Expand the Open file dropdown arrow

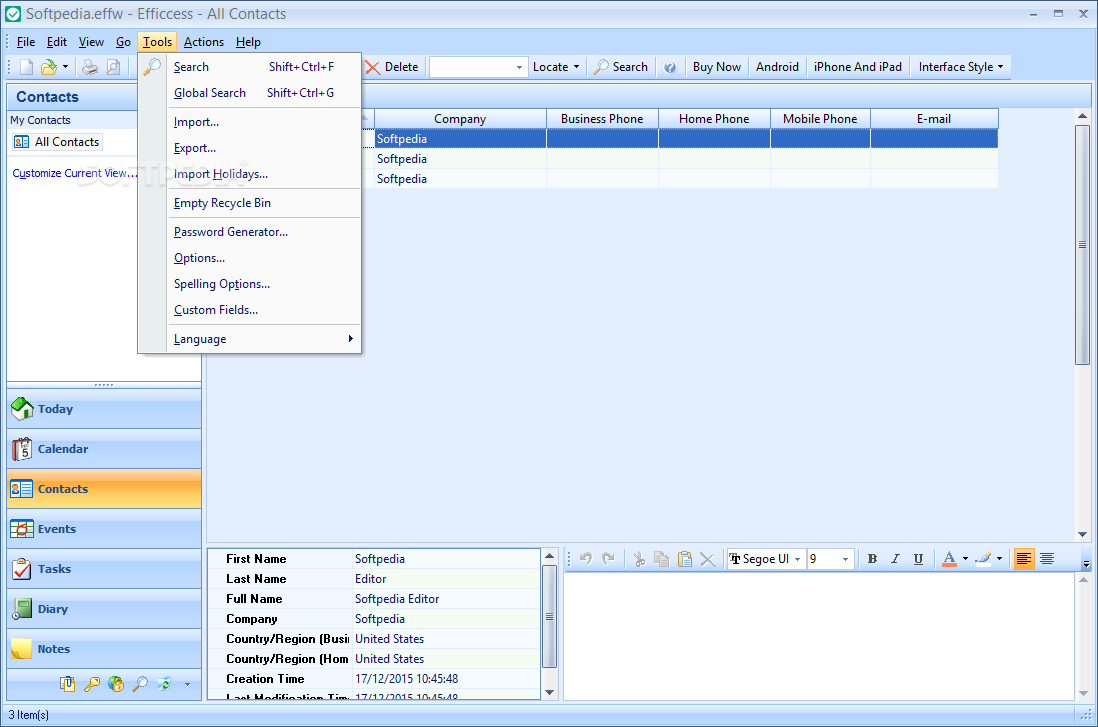pos(65,67)
